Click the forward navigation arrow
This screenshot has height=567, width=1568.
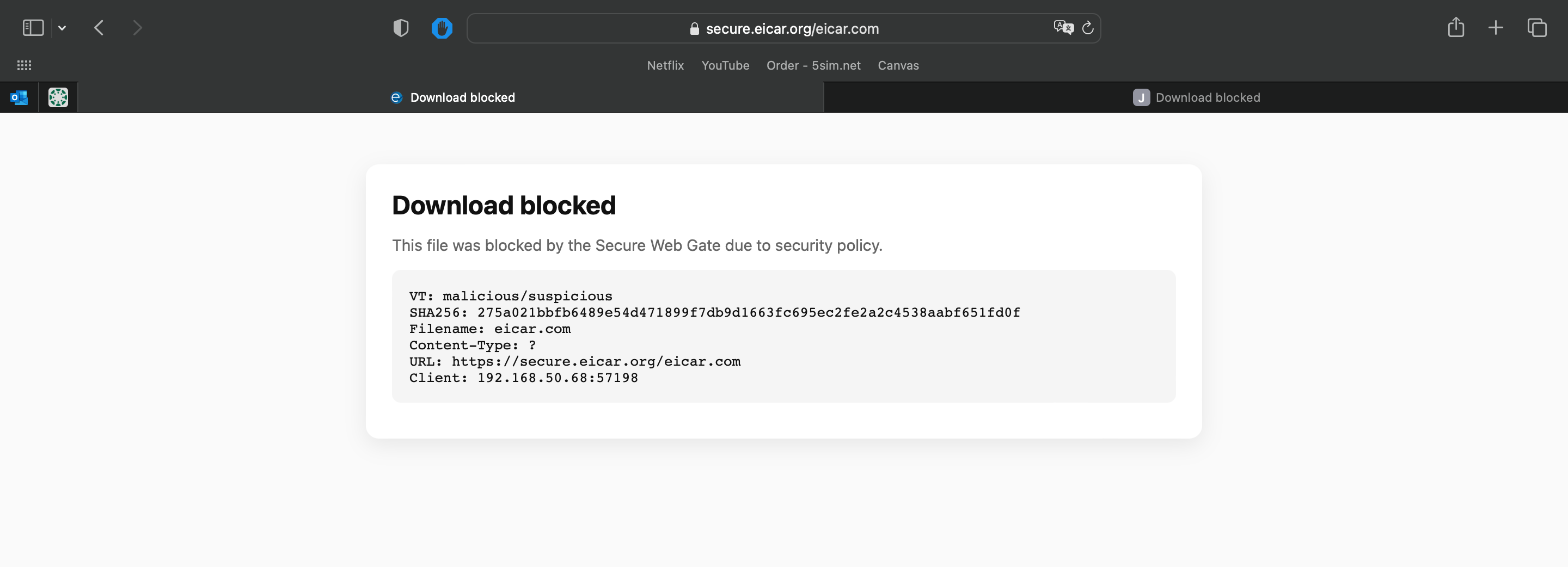[138, 27]
